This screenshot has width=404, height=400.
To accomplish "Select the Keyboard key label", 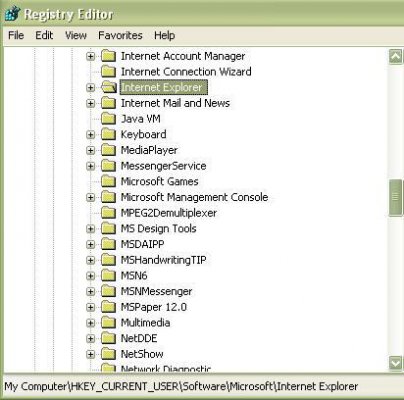I will pyautogui.click(x=143, y=134).
